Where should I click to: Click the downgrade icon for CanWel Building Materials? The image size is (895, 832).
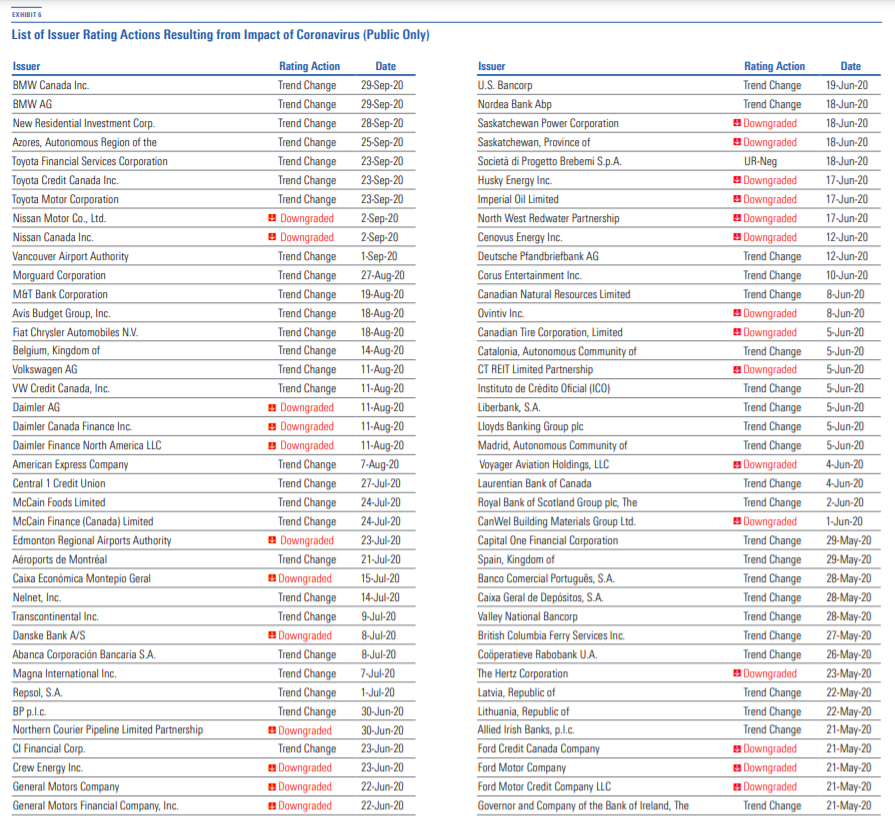click(737, 521)
